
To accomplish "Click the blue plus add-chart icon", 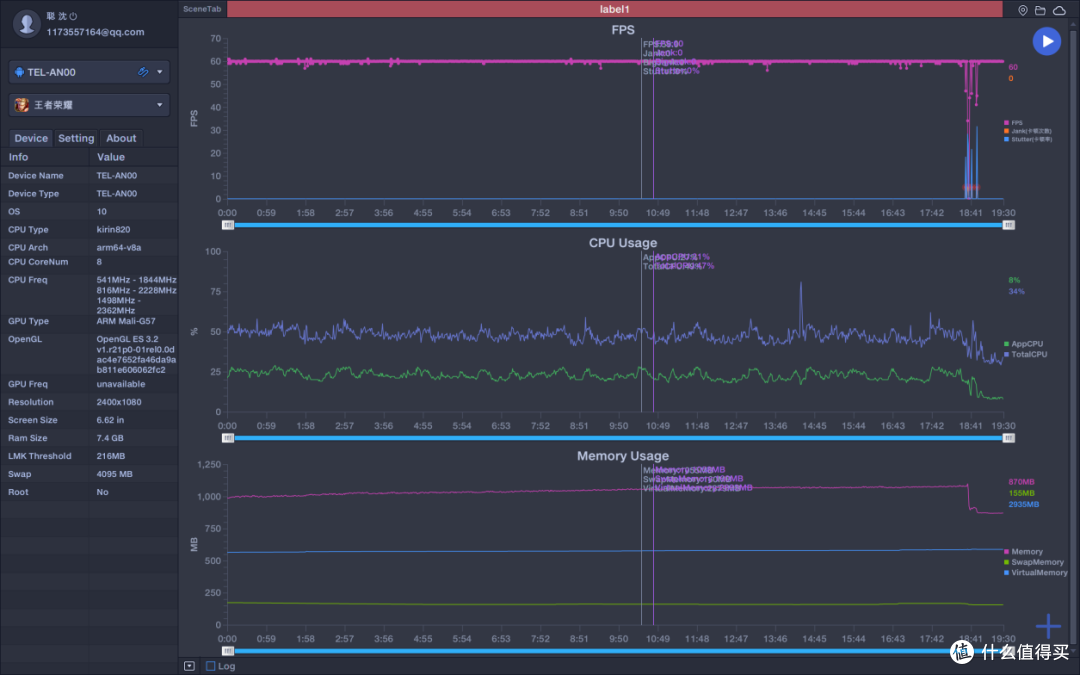I will pyautogui.click(x=1047, y=627).
